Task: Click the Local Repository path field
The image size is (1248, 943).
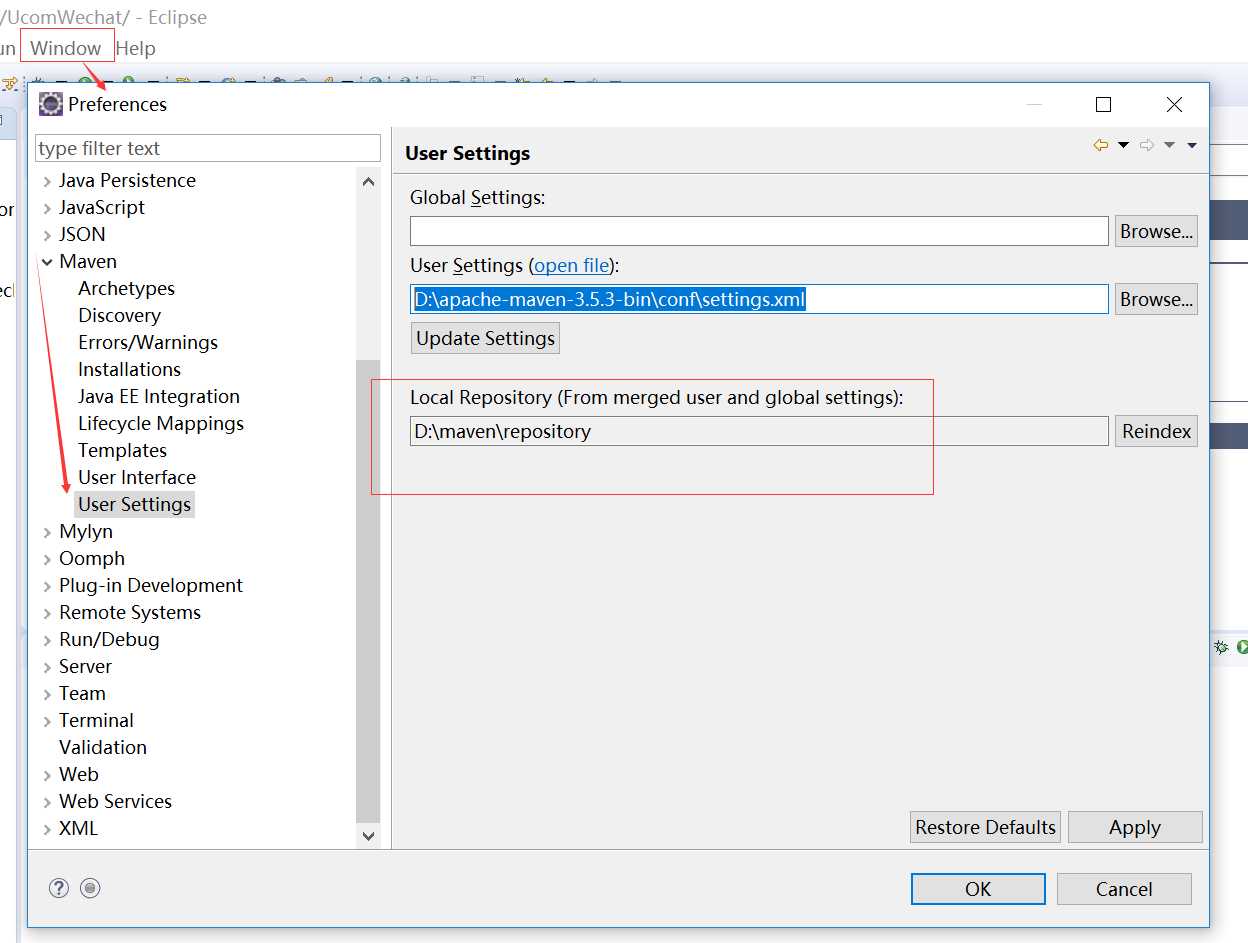Action: click(x=759, y=431)
